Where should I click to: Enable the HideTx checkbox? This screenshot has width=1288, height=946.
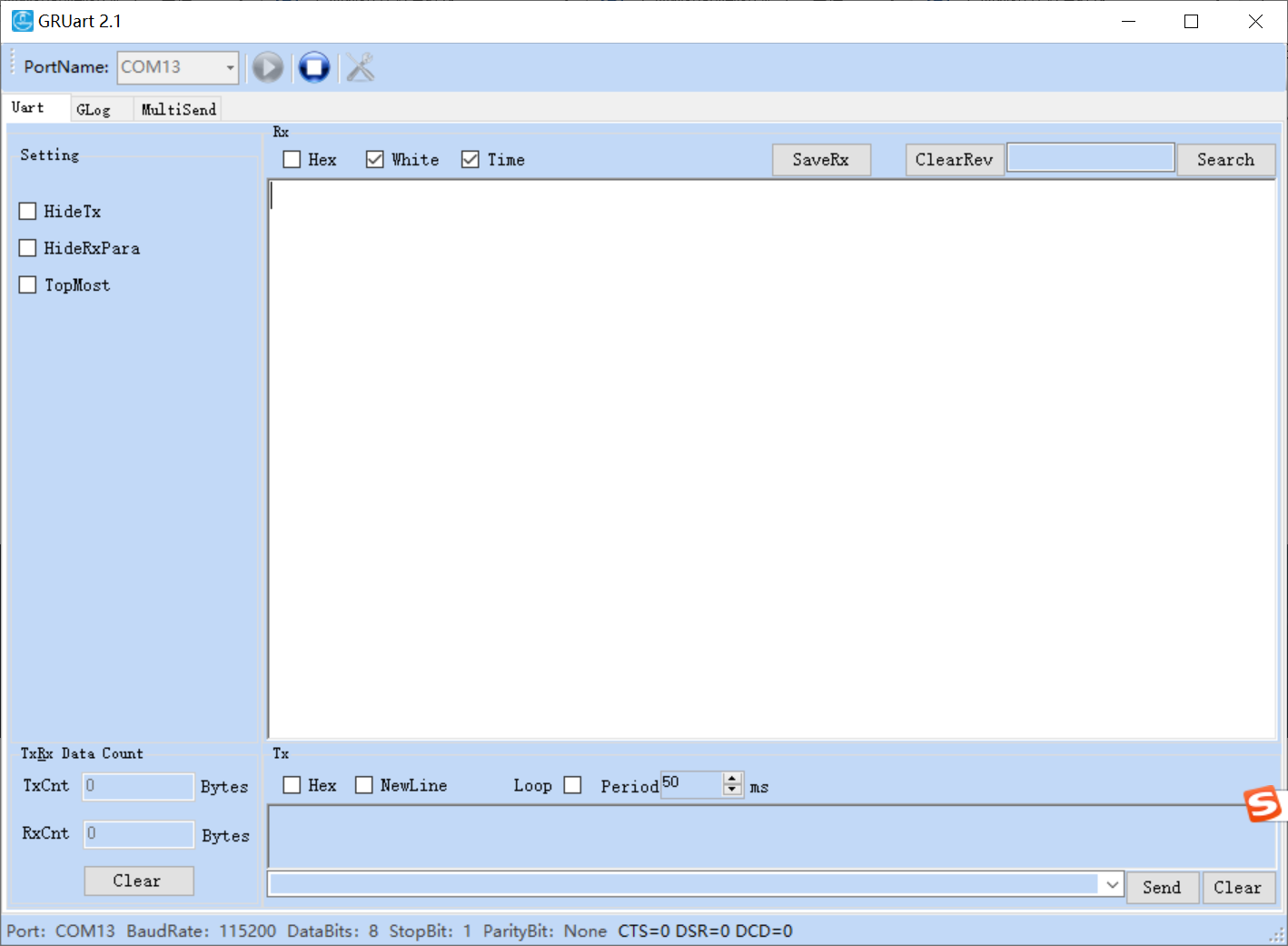28,212
